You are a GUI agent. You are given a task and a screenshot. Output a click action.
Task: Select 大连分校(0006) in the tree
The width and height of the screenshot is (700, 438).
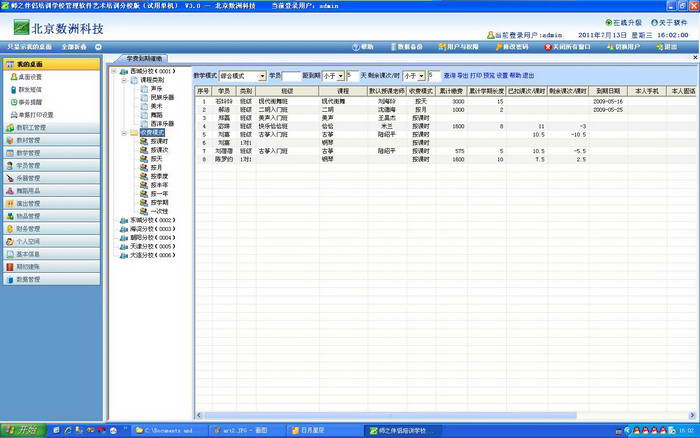click(152, 255)
